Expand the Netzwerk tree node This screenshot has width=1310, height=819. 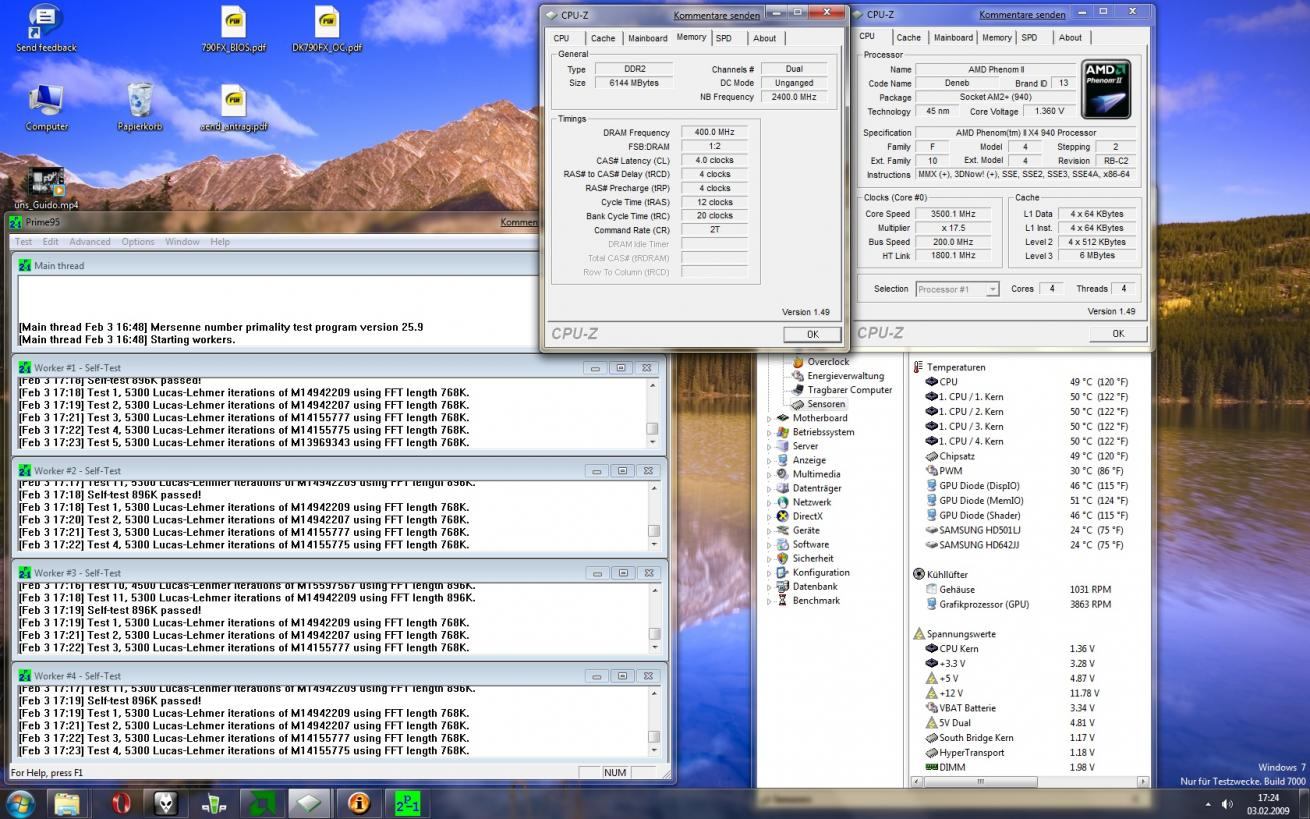pos(769,503)
